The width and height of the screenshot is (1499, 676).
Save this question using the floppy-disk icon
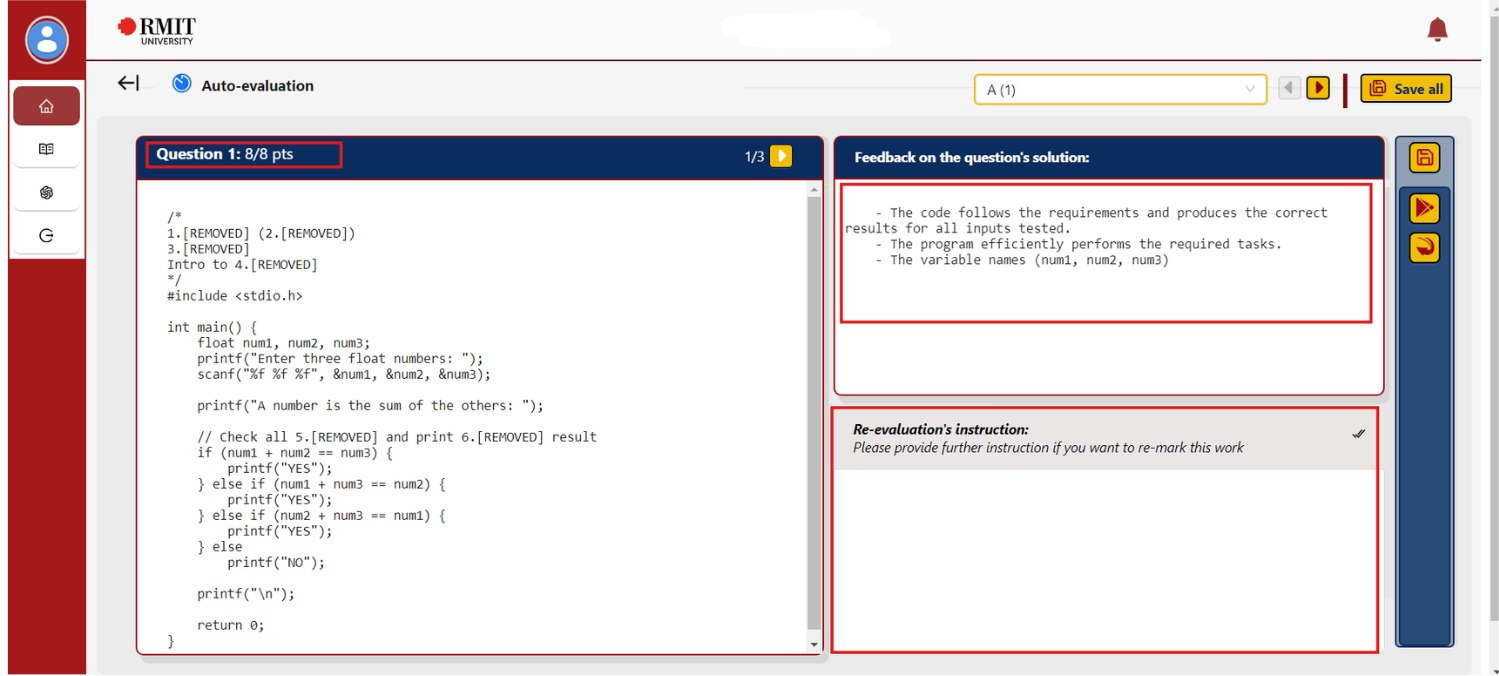click(x=1424, y=158)
